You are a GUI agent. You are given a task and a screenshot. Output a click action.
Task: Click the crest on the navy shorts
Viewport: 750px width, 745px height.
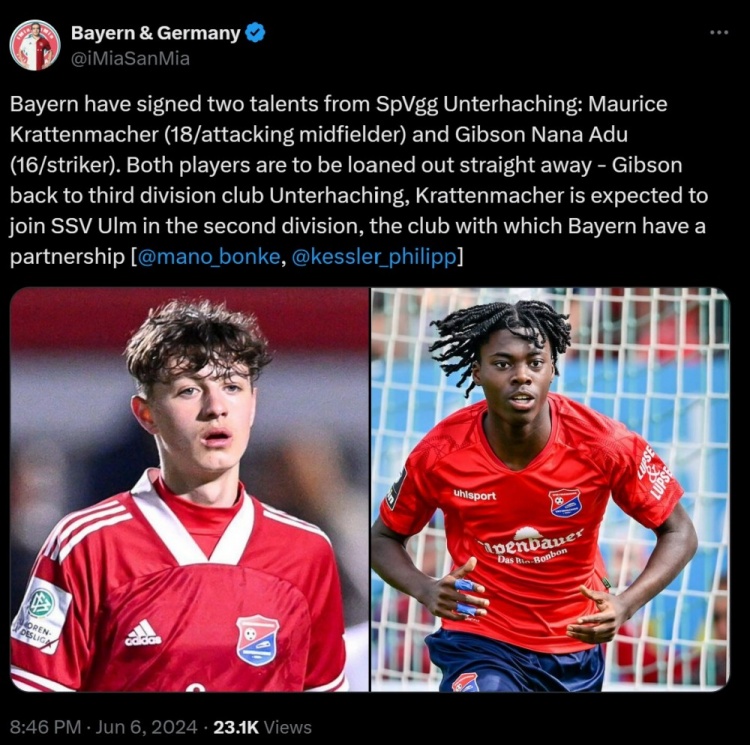point(465,682)
